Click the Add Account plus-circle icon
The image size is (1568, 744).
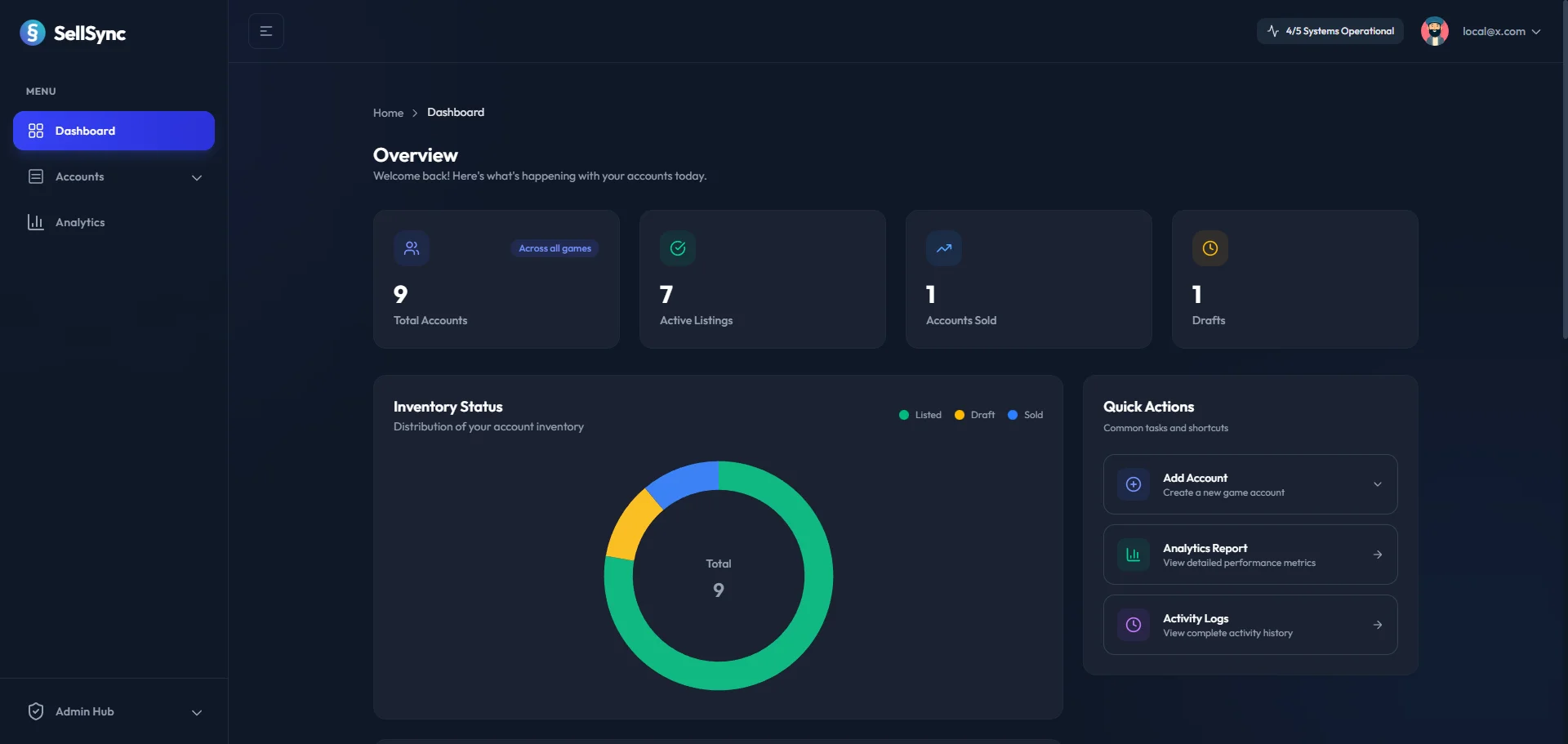coord(1133,483)
